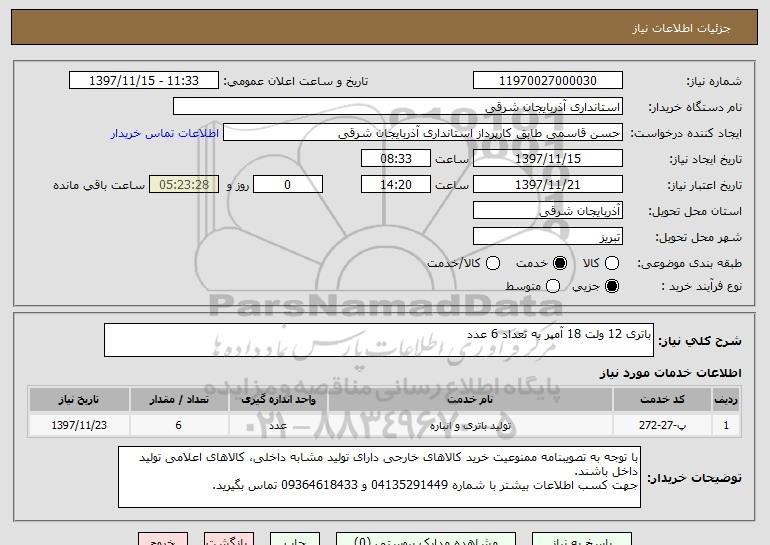Click the جزئیات اطلاعات نیاز page header
This screenshot has height=545, width=770.
pyautogui.click(x=681, y=28)
